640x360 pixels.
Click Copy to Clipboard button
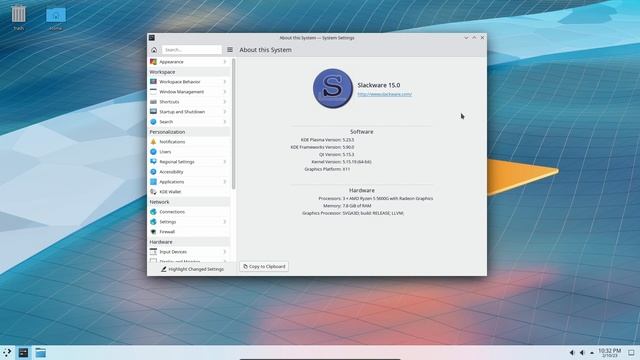click(264, 267)
